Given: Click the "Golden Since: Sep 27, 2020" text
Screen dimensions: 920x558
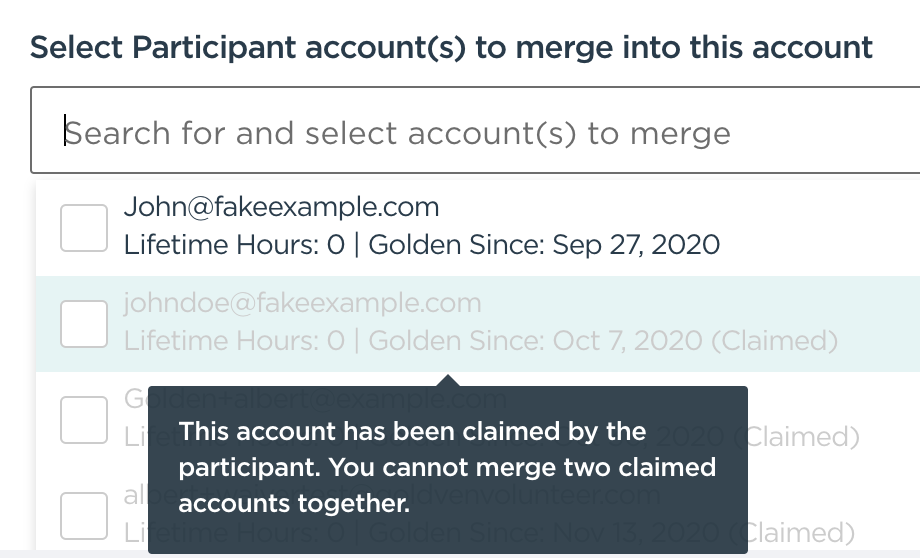Looking at the screenshot, I should click(x=544, y=244).
